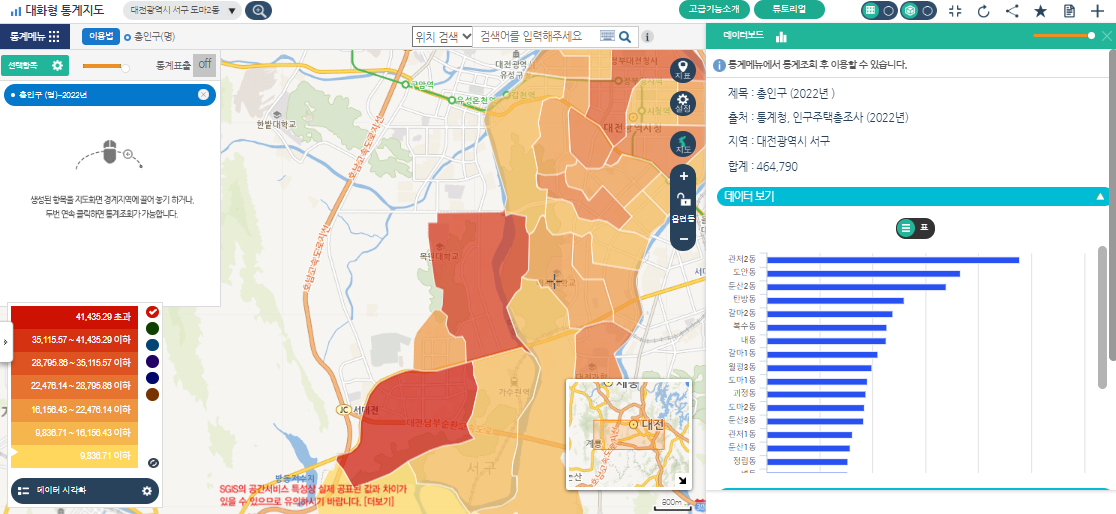The width and height of the screenshot is (1116, 514).
Task: Switch to 표 table view tab
Action: (924, 228)
